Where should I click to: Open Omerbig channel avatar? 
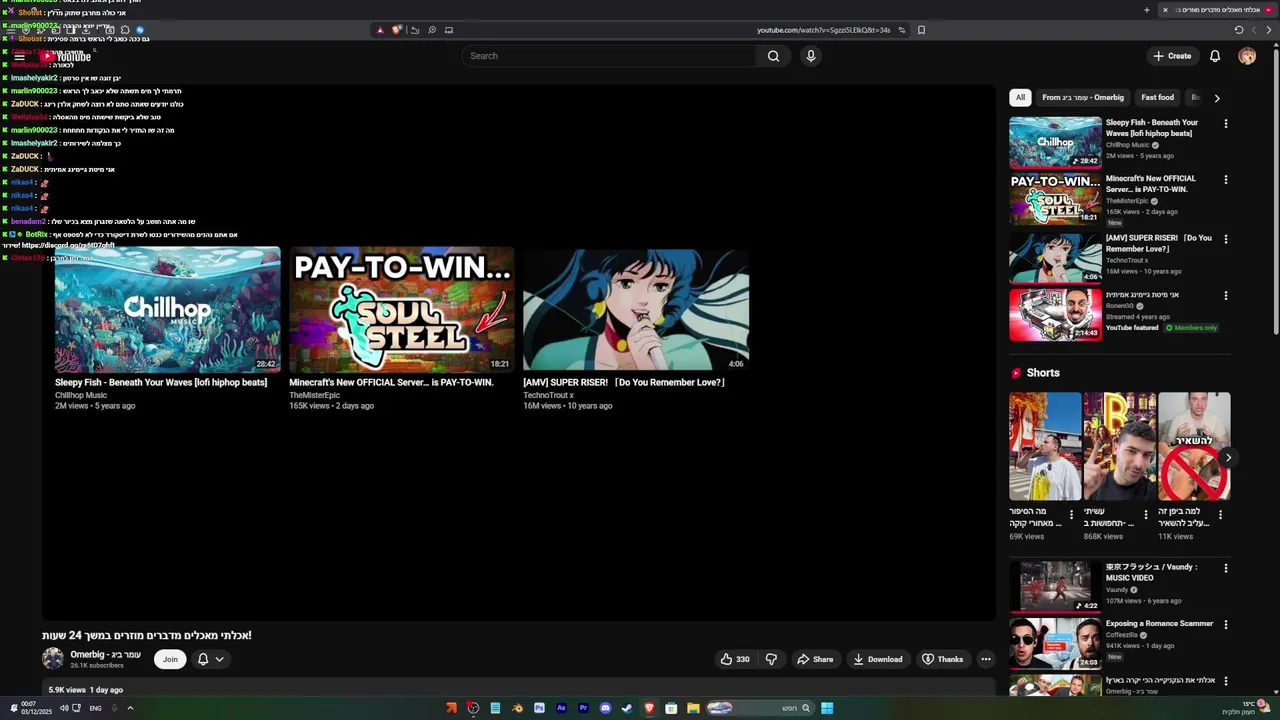[x=53, y=658]
